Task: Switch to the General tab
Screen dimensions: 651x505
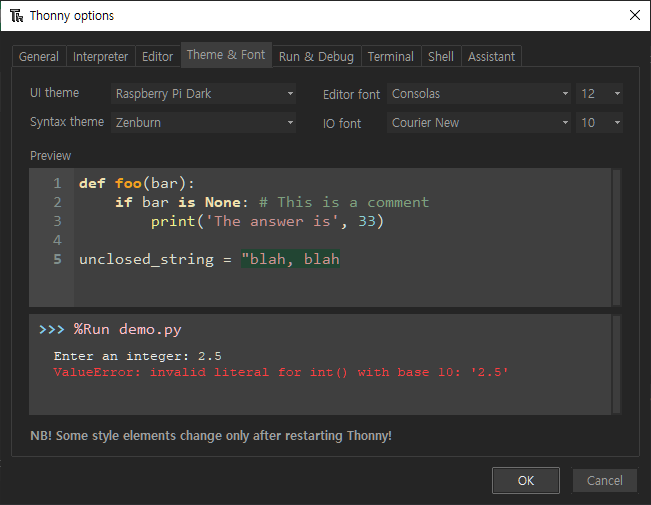Action: [39, 57]
